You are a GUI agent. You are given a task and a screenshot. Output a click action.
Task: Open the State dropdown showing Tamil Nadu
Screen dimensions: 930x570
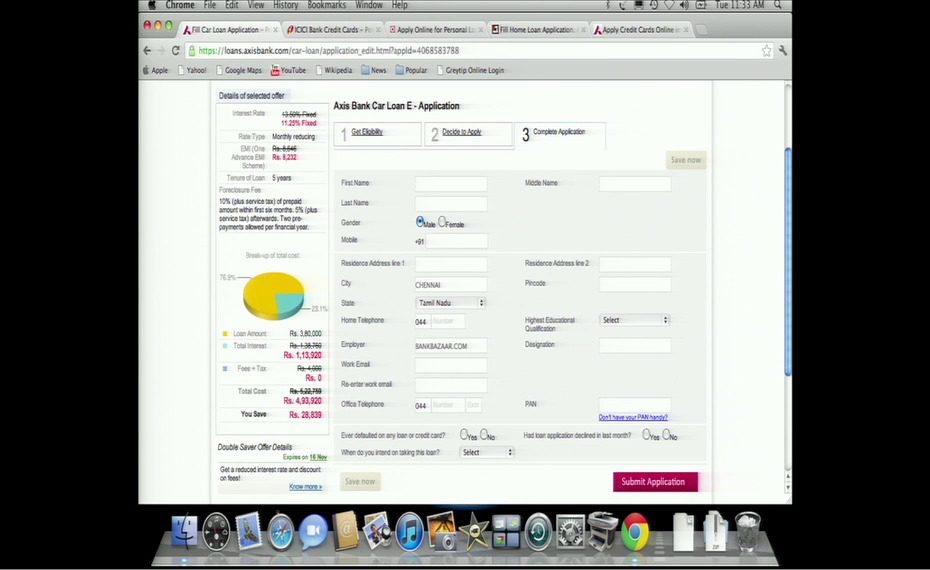pos(450,302)
